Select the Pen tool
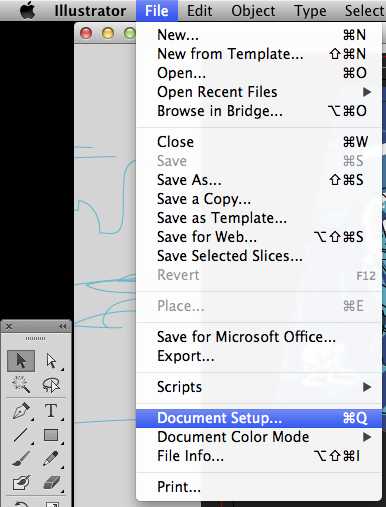Screen dimensions: 386x507 click(22, 411)
